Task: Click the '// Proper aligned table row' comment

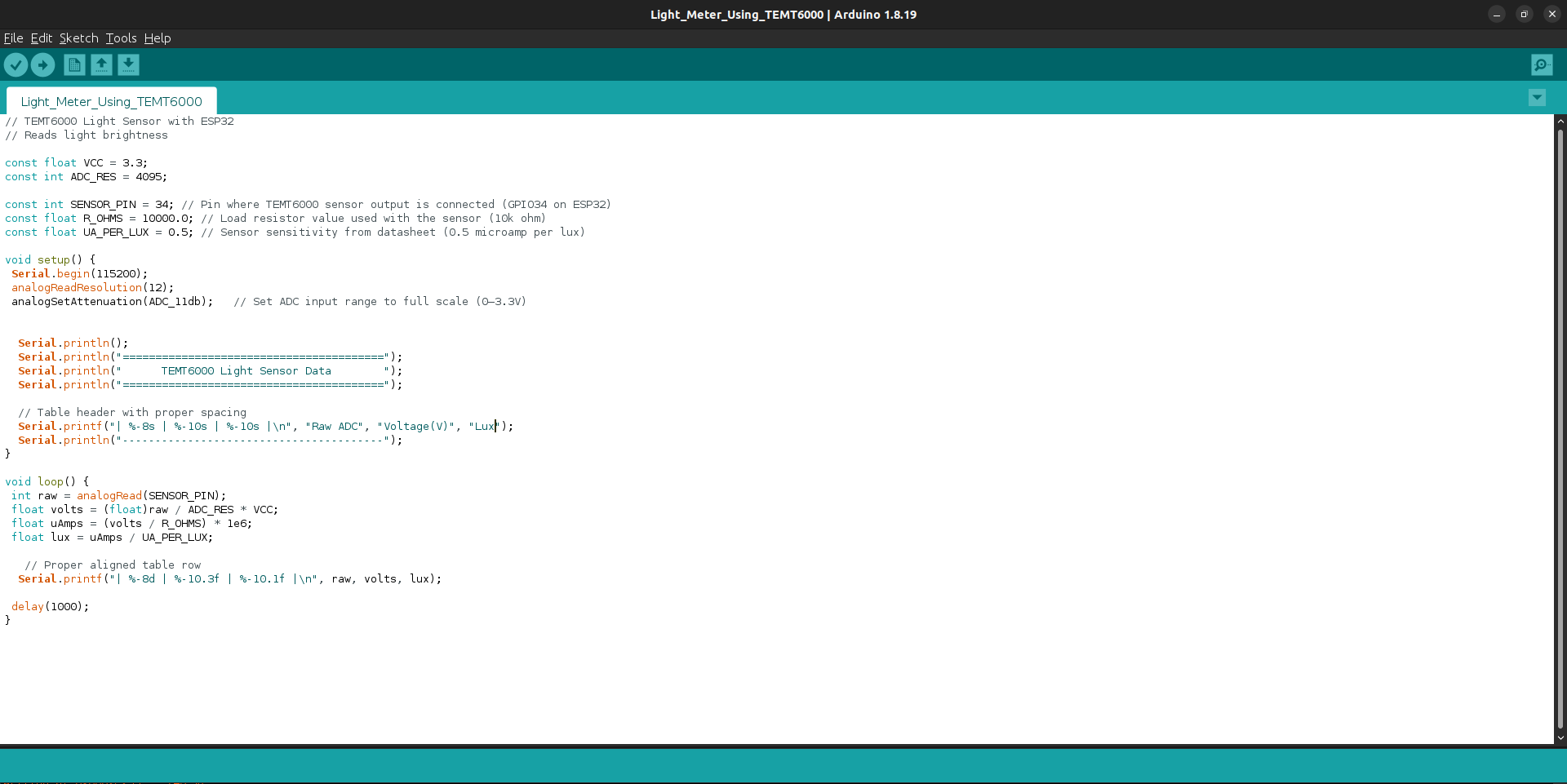Action: click(113, 565)
